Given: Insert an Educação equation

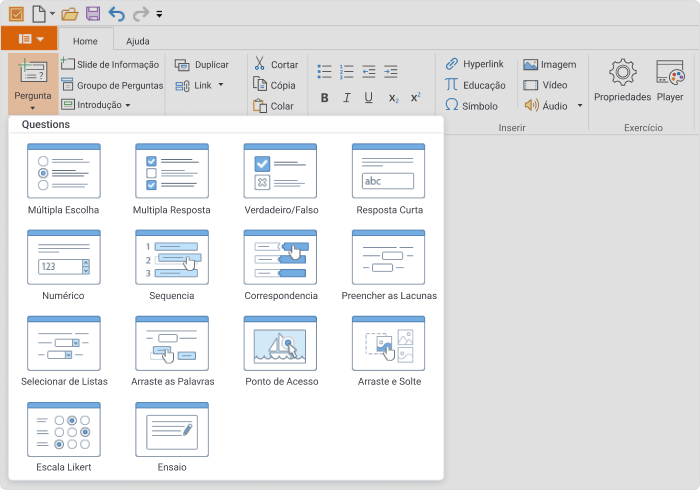Looking at the screenshot, I should (x=475, y=85).
